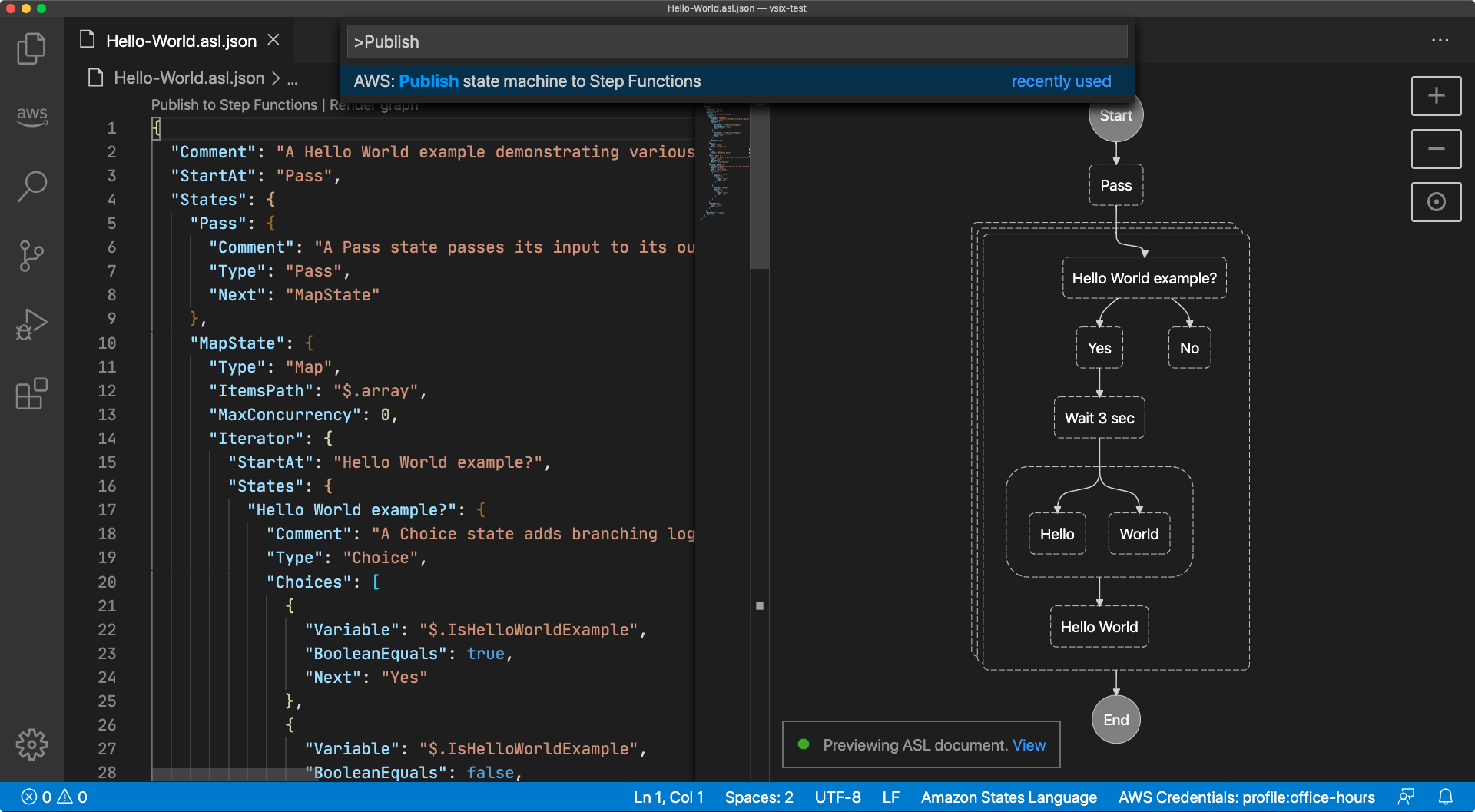The height and width of the screenshot is (812, 1475).
Task: Zoom out of the state machine graph
Action: point(1436,149)
